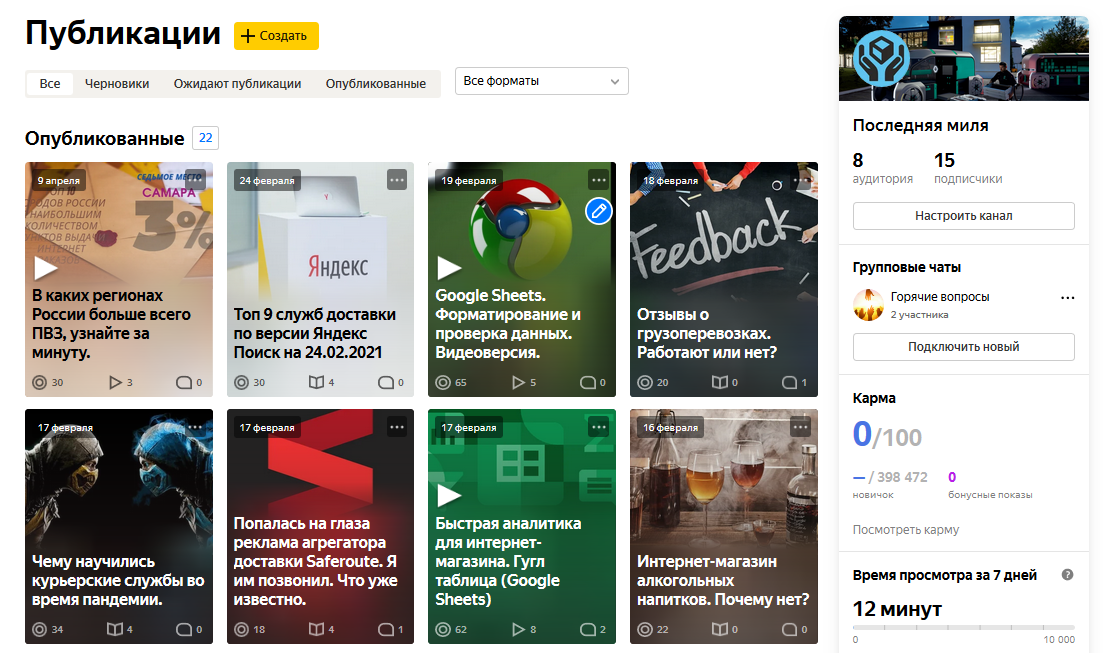Switch to Ожидают публикации tab

[237, 84]
